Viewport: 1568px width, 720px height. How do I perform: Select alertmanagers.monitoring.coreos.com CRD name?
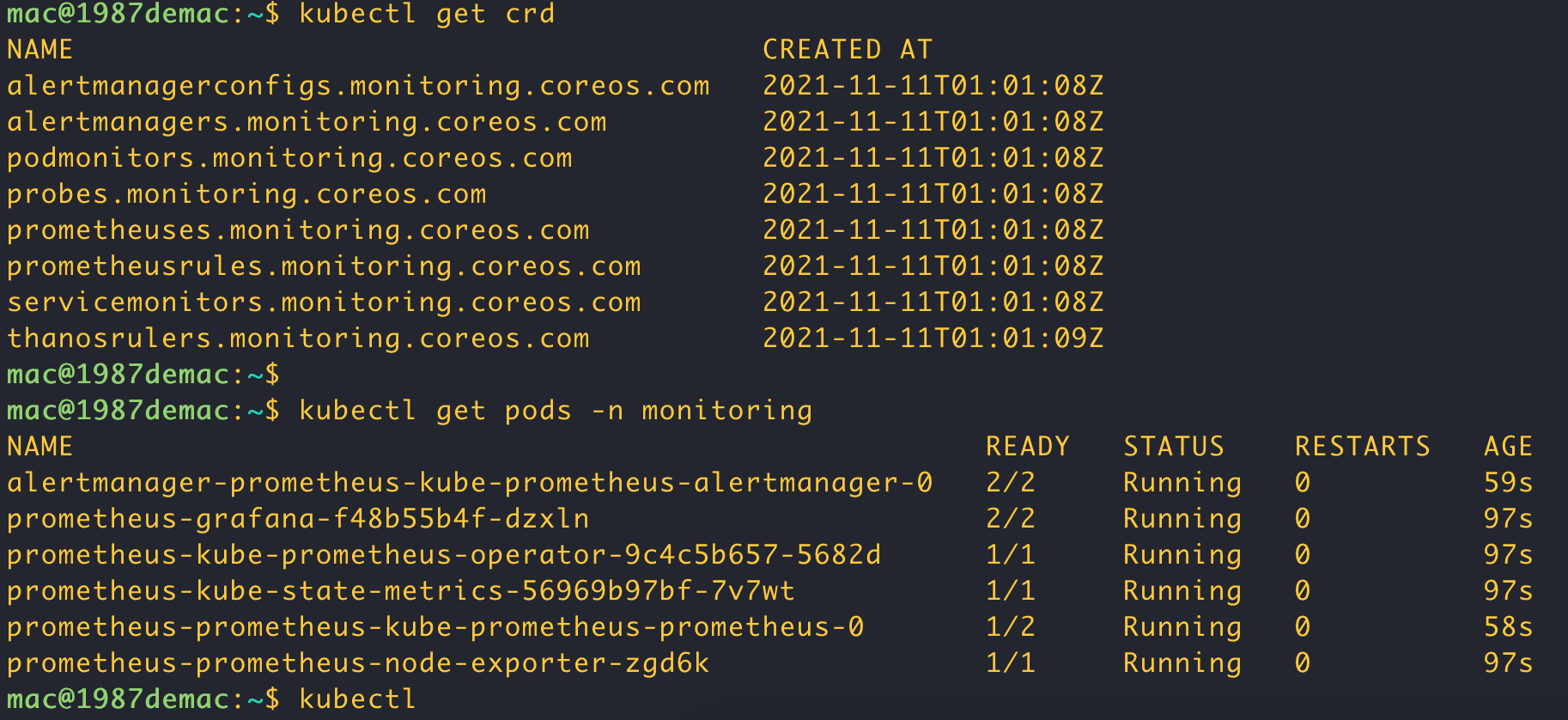coord(307,122)
